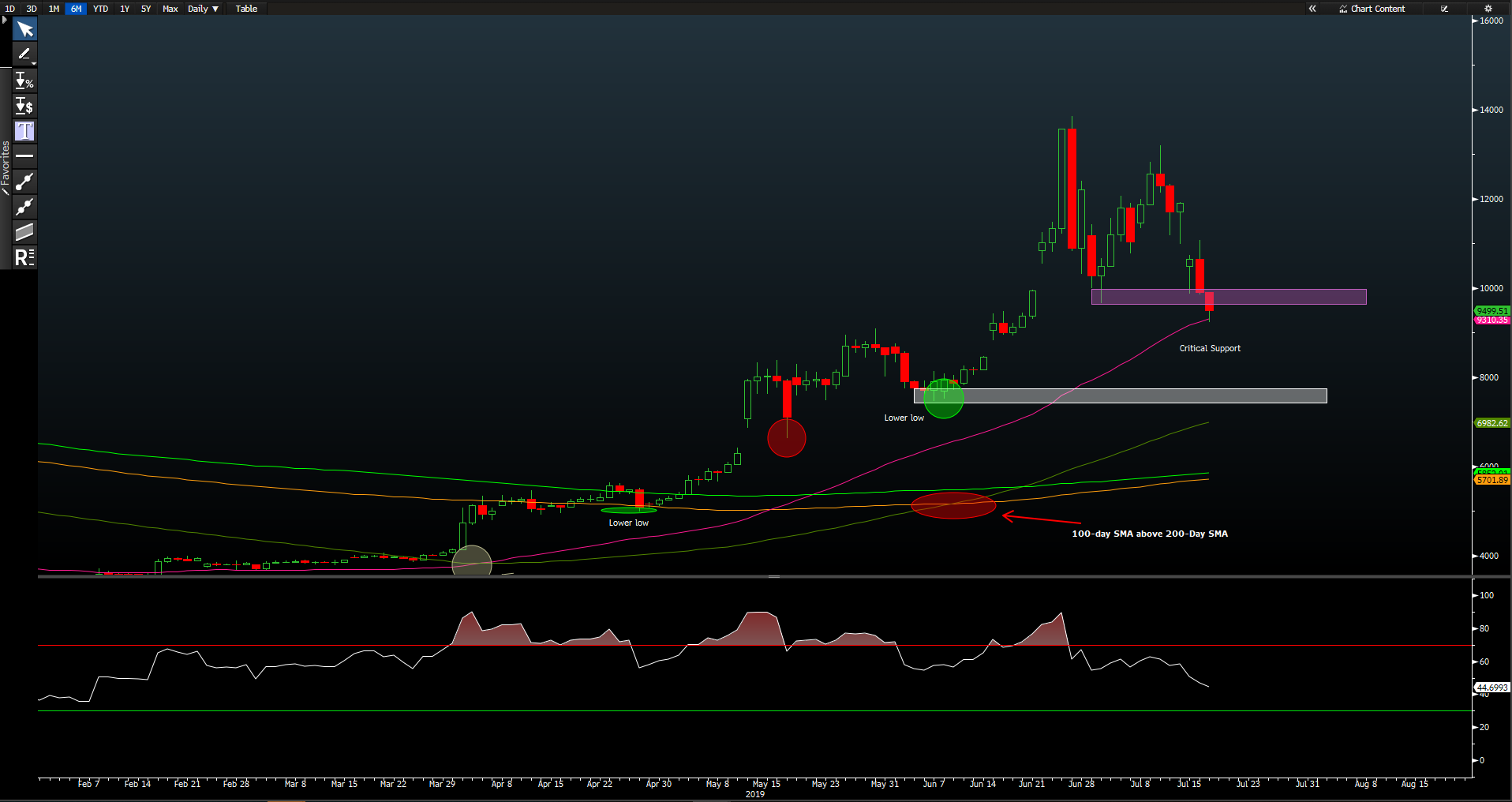Select the red ellipse on SMA crossover
The image size is (1512, 802).
click(x=953, y=505)
